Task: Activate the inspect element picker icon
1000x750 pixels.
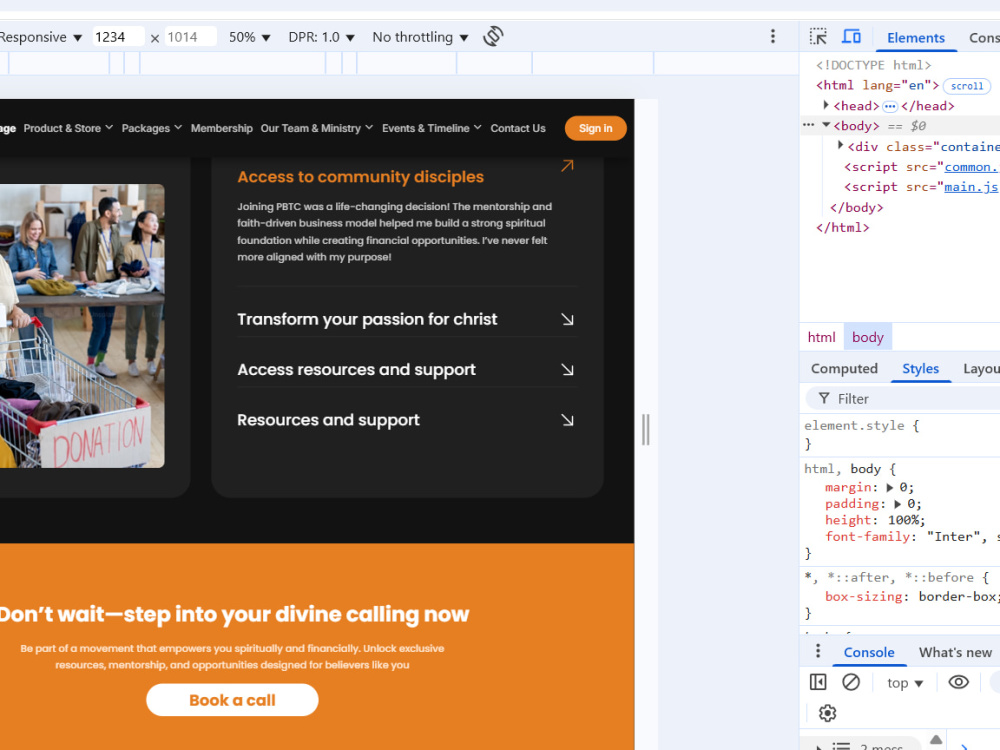Action: [818, 36]
